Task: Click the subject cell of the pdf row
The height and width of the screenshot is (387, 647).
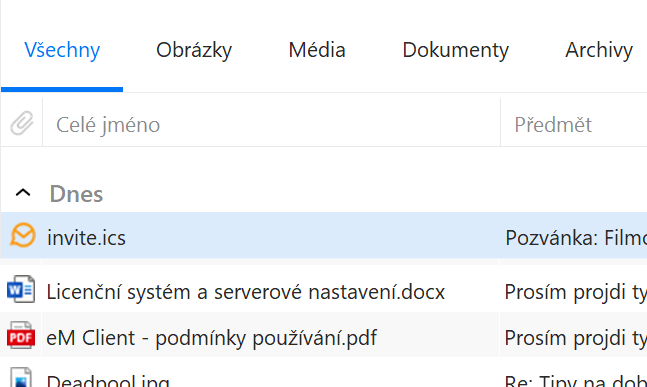Action: tap(576, 338)
